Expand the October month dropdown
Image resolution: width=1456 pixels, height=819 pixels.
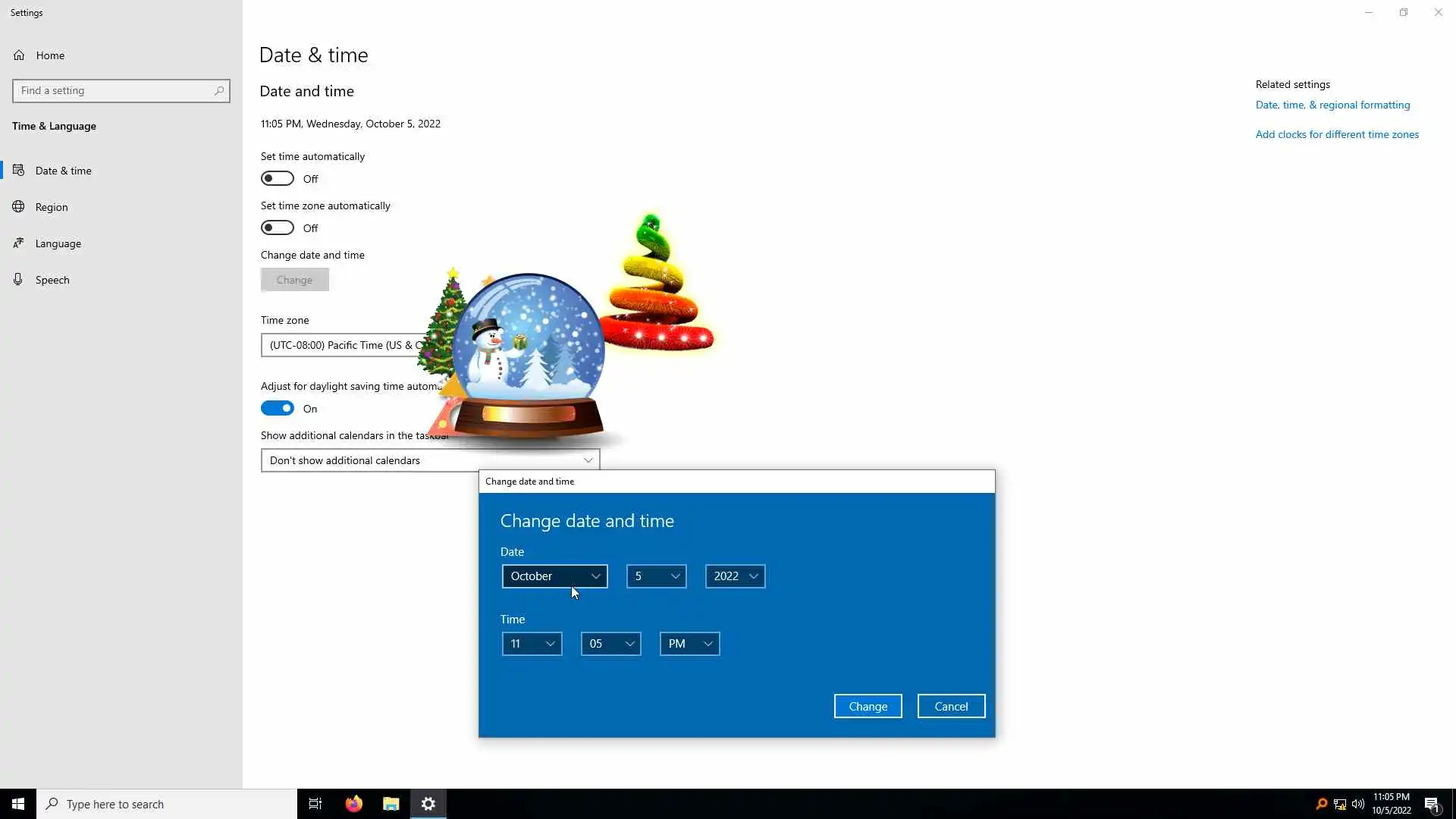pyautogui.click(x=554, y=576)
